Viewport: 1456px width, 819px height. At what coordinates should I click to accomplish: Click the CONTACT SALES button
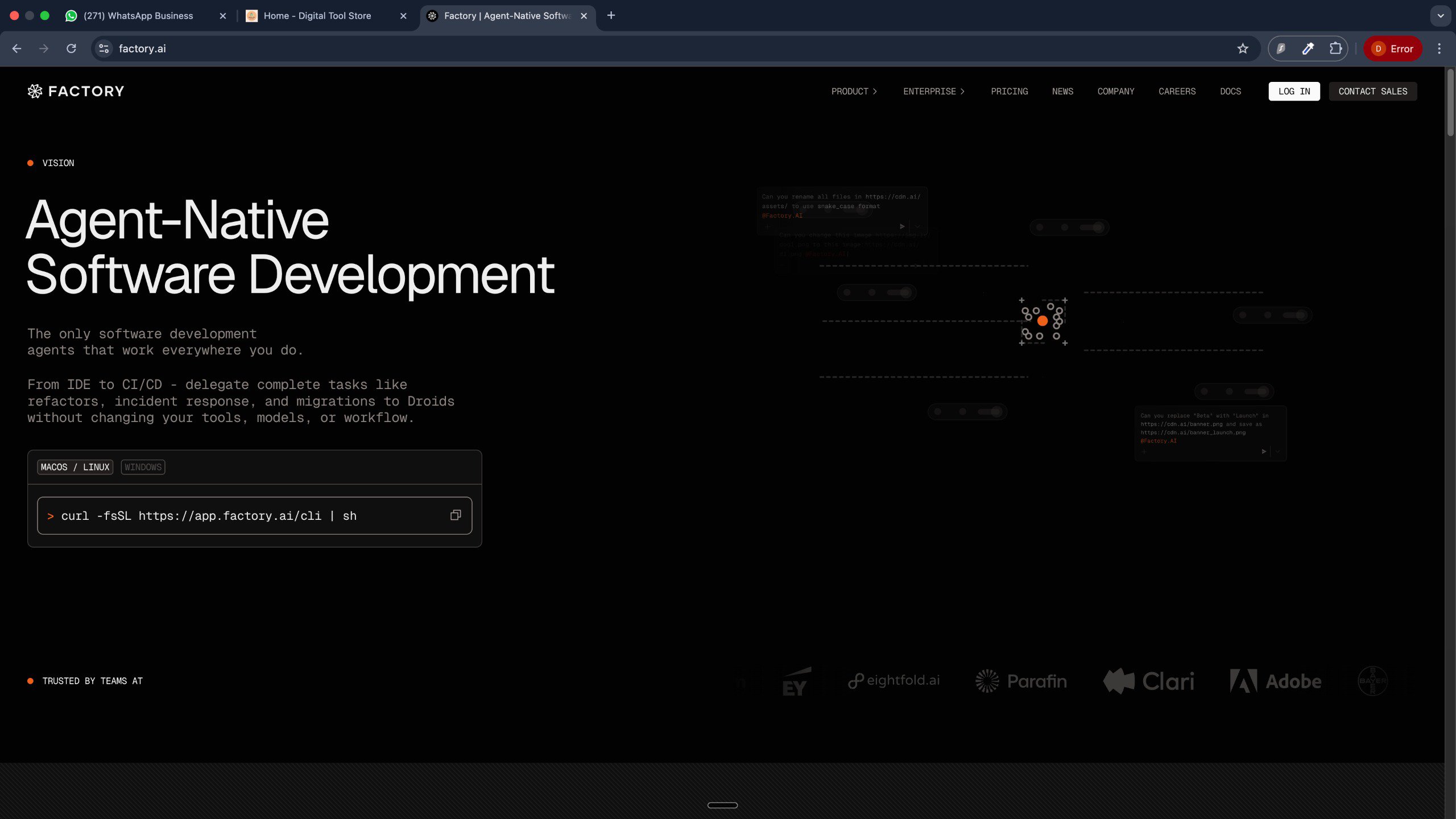(x=1372, y=91)
